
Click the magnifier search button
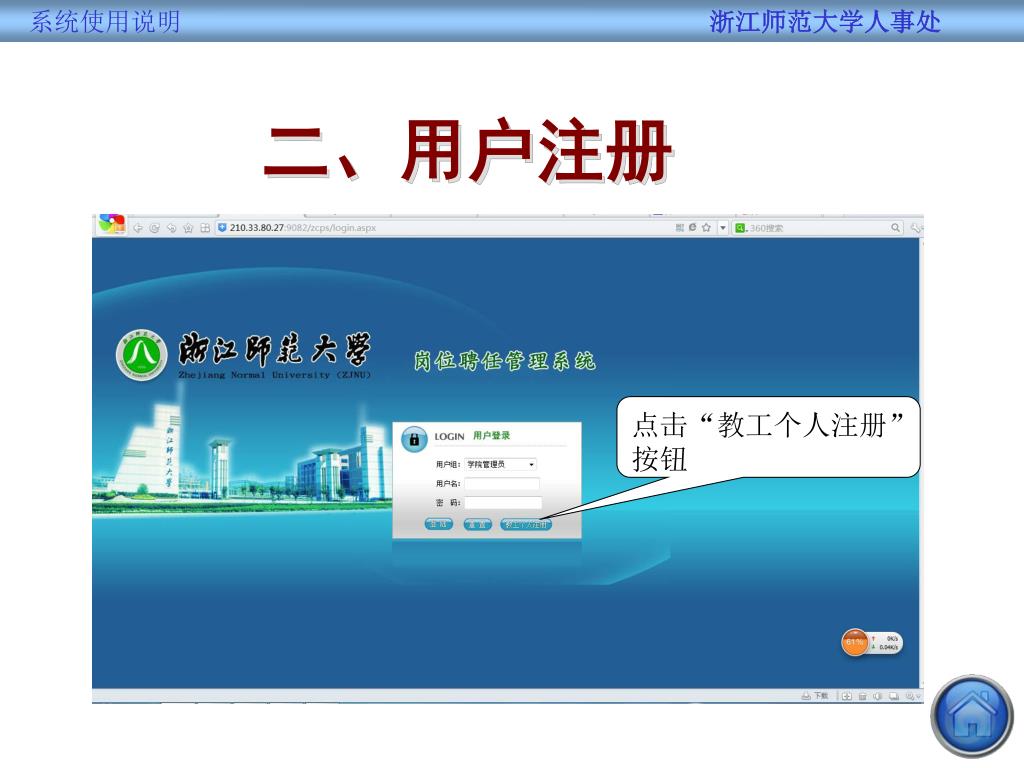[x=895, y=227]
